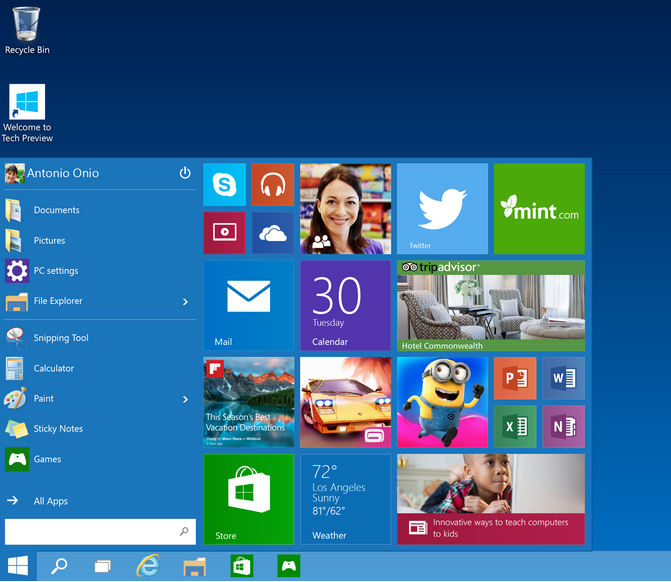Open the Word tile

point(563,378)
